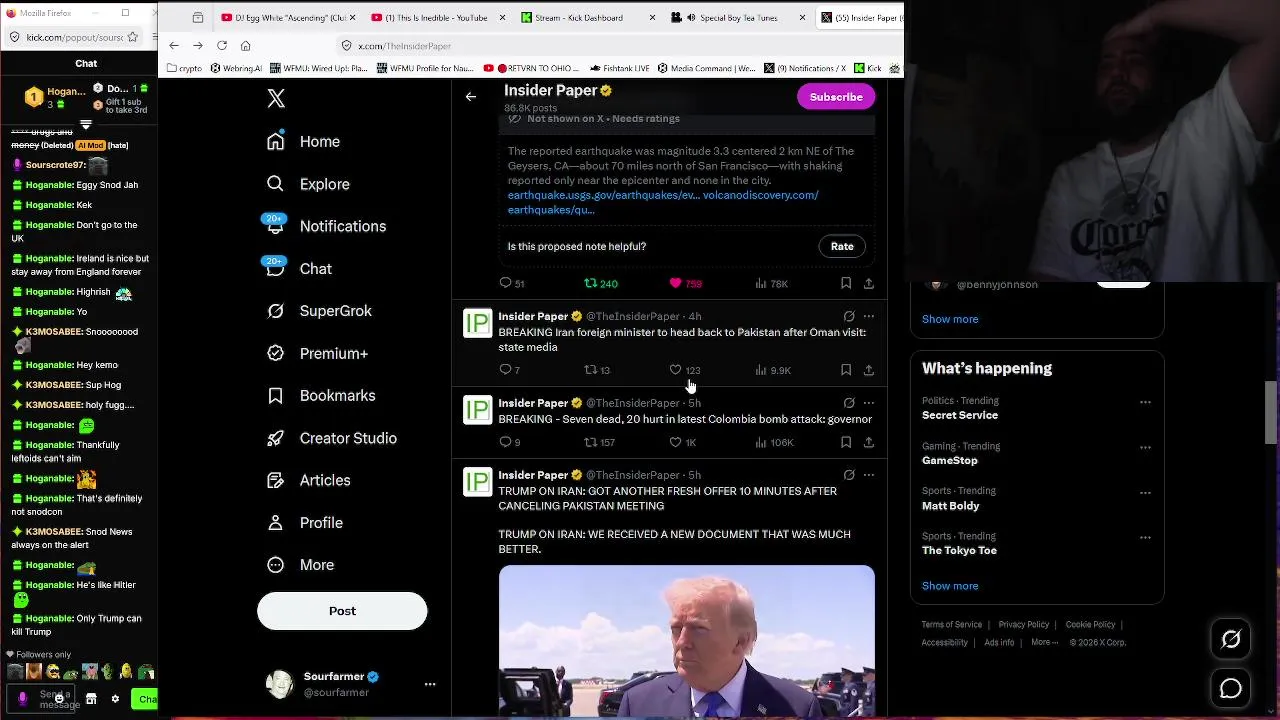This screenshot has width=1280, height=720.
Task: Open the crypto bookmarks folder
Action: [x=184, y=69]
